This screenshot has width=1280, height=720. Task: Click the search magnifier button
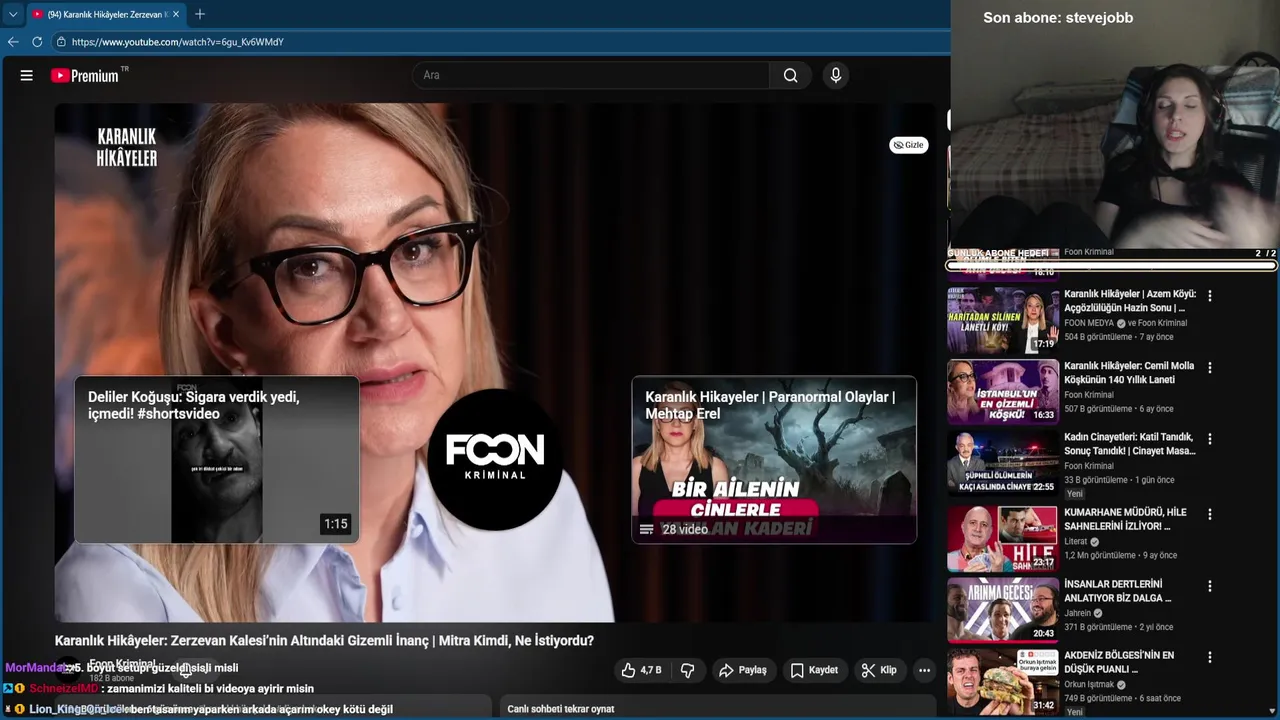(x=790, y=75)
